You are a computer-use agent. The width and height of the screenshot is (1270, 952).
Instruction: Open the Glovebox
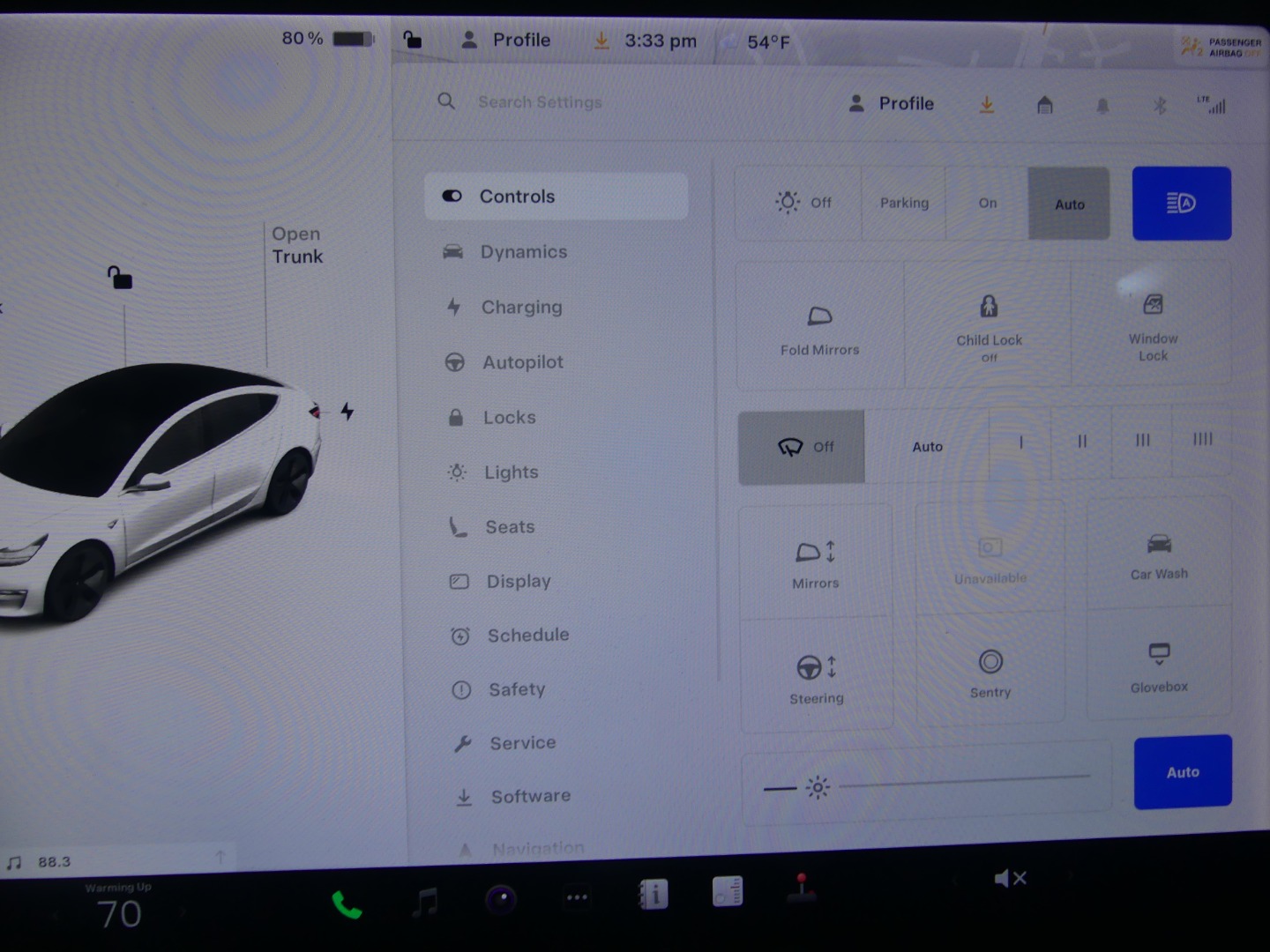click(x=1158, y=655)
